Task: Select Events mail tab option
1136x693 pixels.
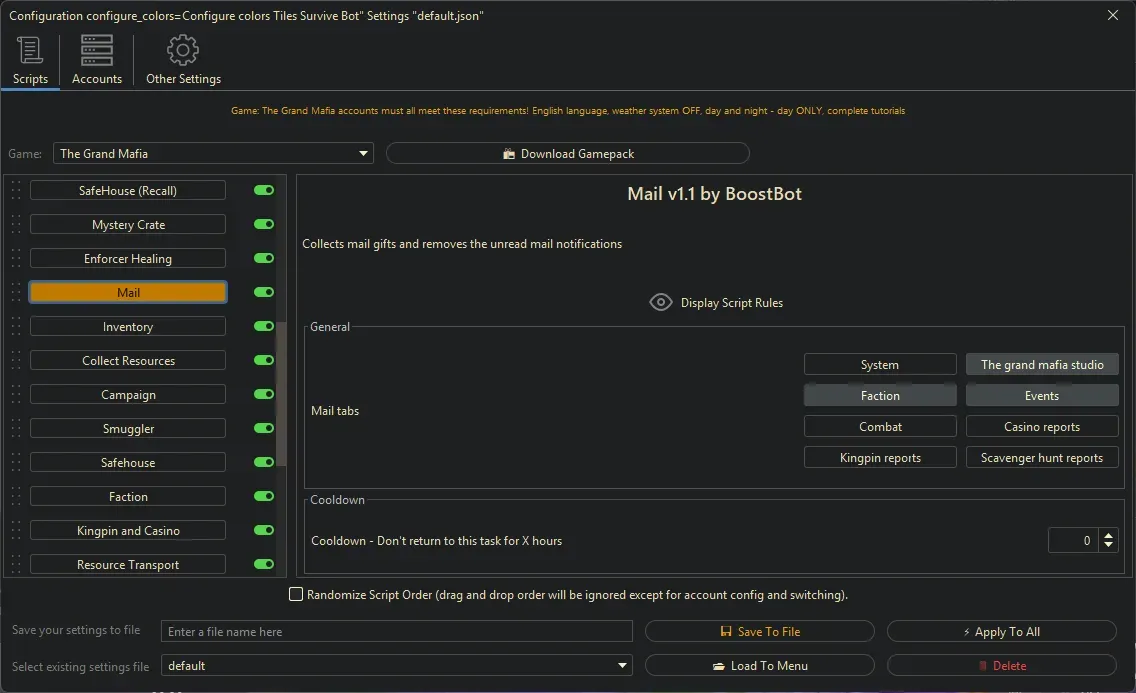Action: tap(1042, 395)
